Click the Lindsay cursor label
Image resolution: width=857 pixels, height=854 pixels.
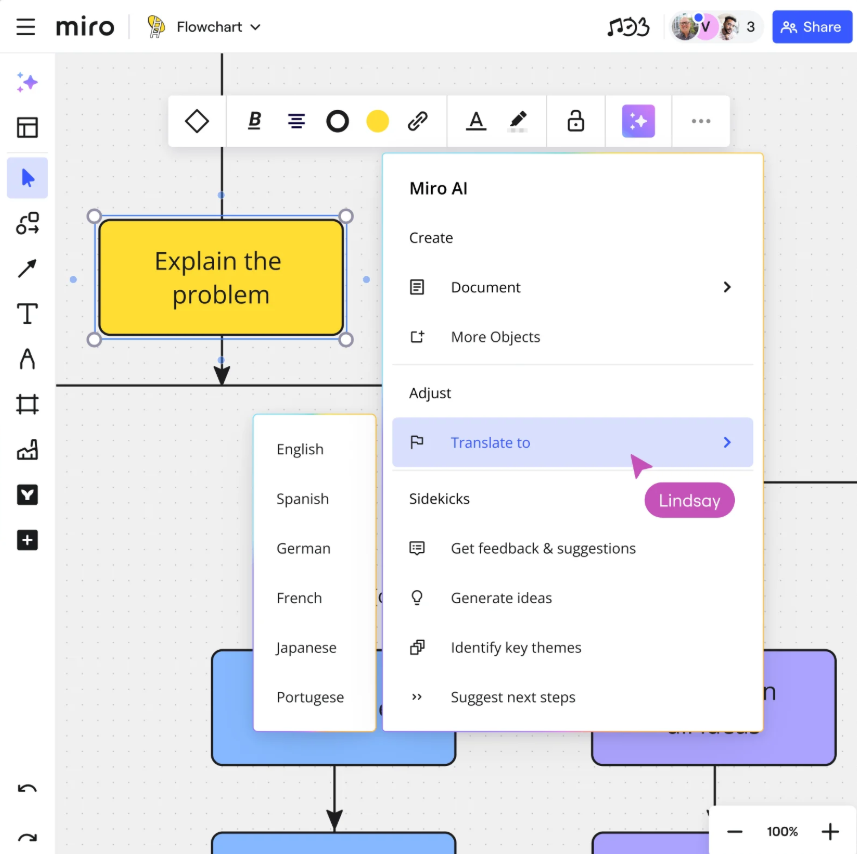point(689,500)
